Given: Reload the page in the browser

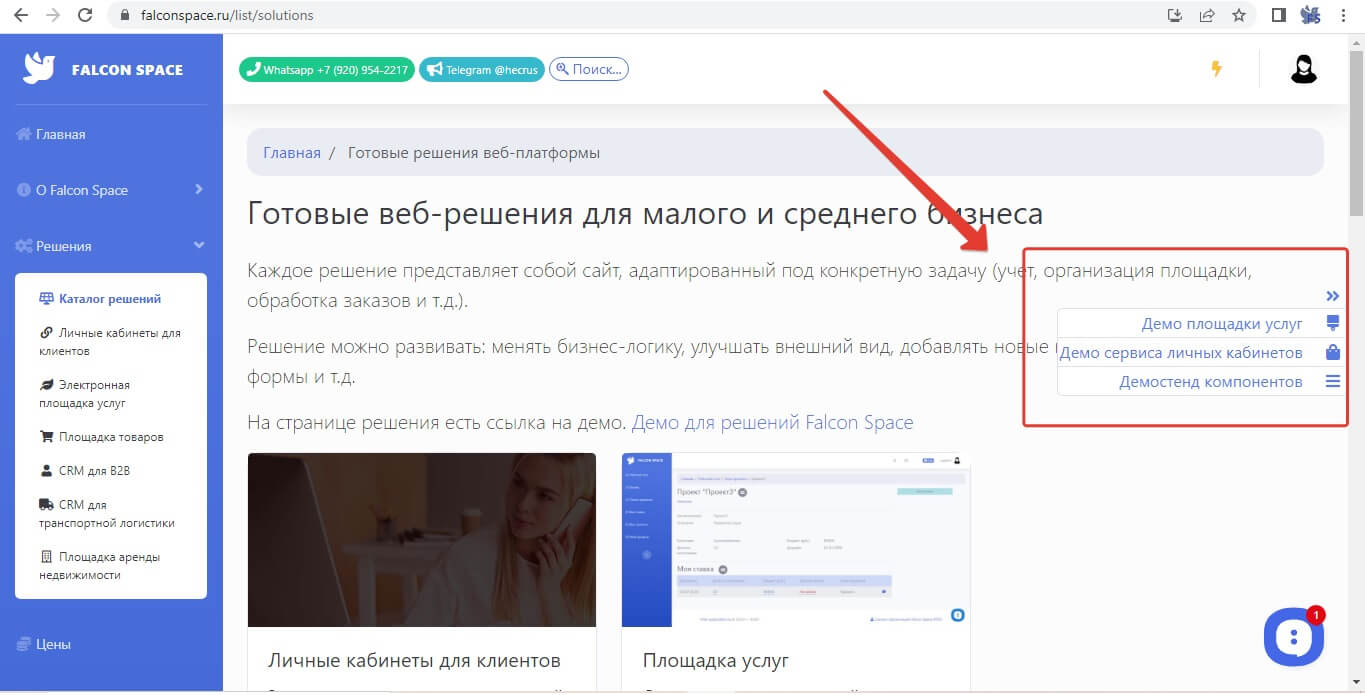Looking at the screenshot, I should click(85, 15).
